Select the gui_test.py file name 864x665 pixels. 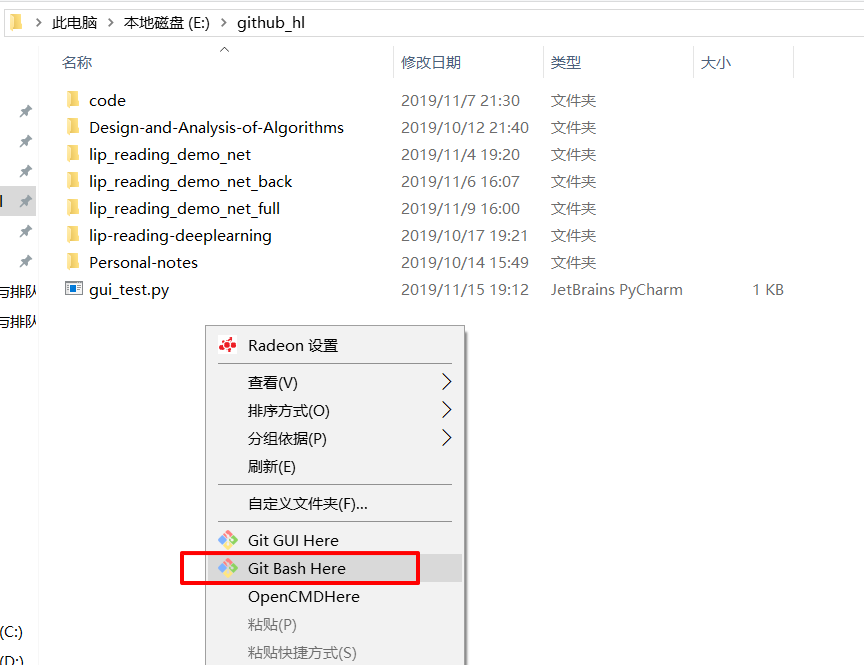[129, 289]
